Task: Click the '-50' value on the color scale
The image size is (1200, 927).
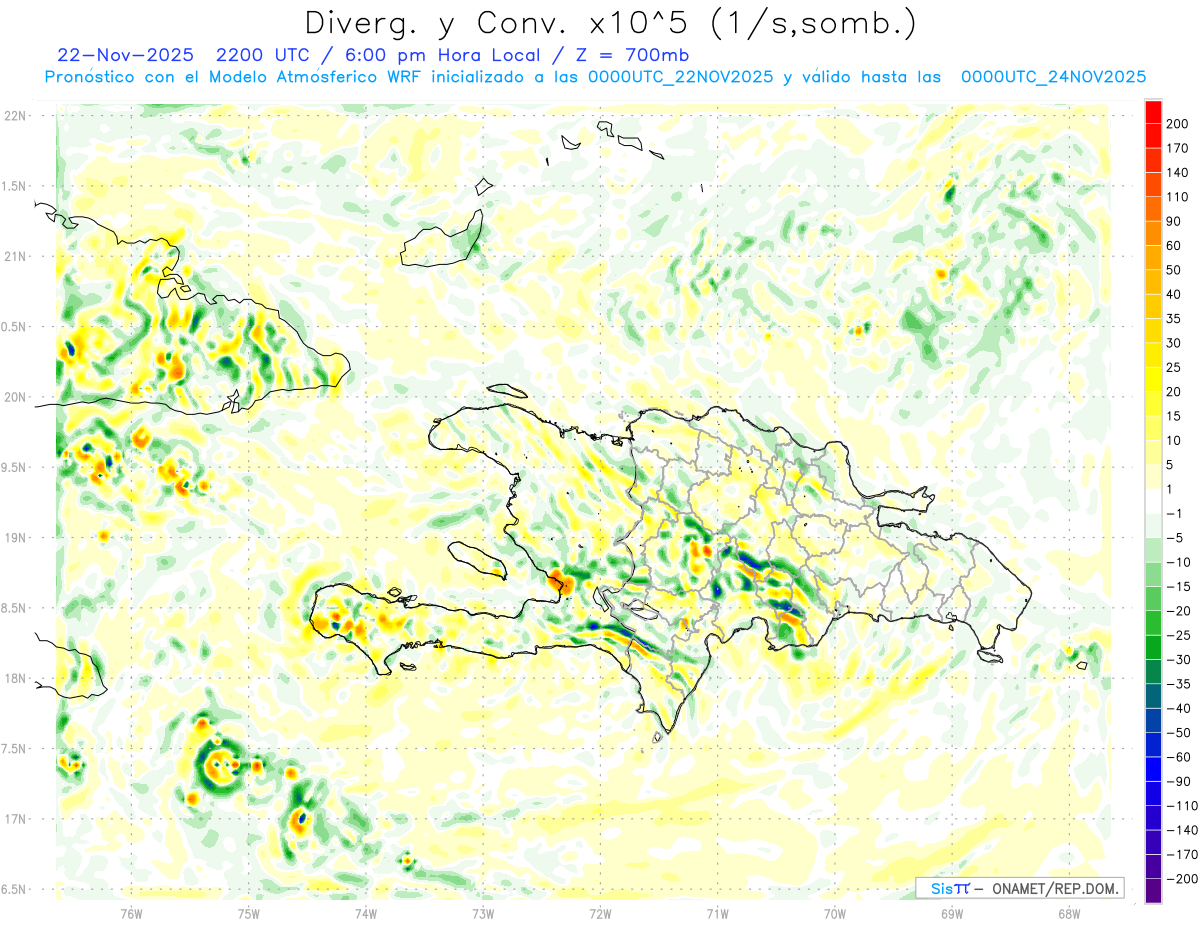Action: (x=1177, y=732)
